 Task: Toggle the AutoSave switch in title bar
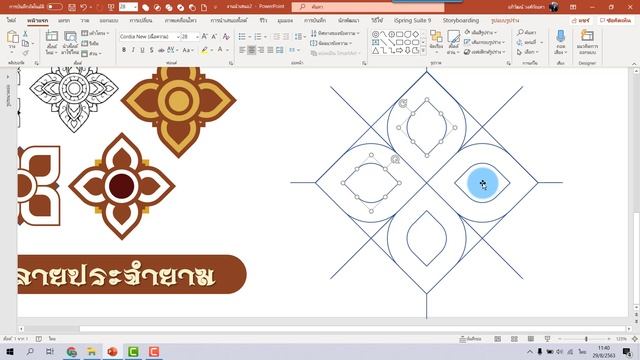pyautogui.click(x=55, y=7)
